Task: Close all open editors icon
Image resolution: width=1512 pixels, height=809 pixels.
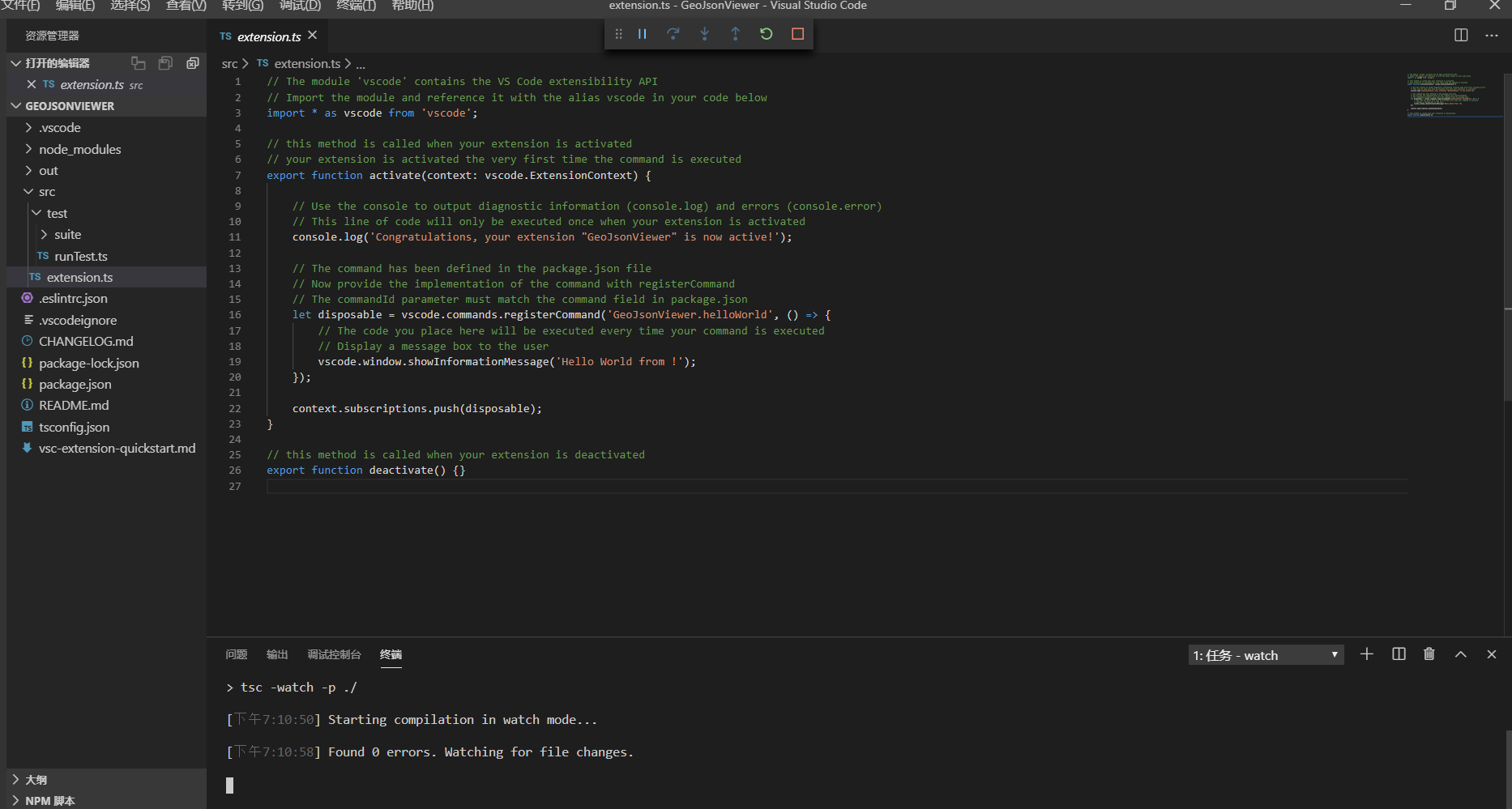Action: pos(192,63)
